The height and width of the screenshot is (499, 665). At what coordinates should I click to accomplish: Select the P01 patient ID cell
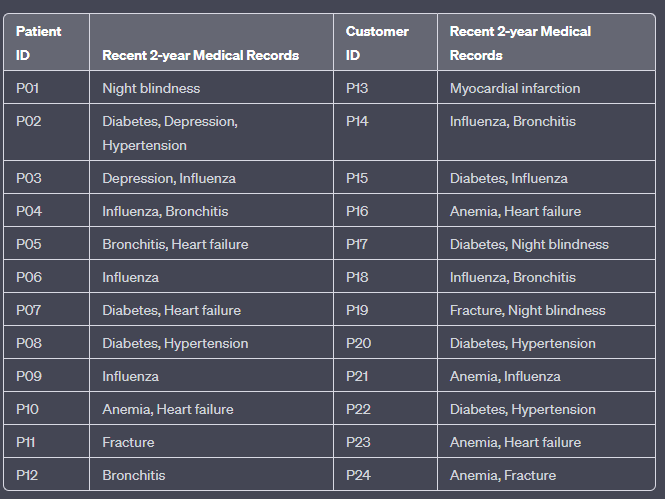(47, 88)
